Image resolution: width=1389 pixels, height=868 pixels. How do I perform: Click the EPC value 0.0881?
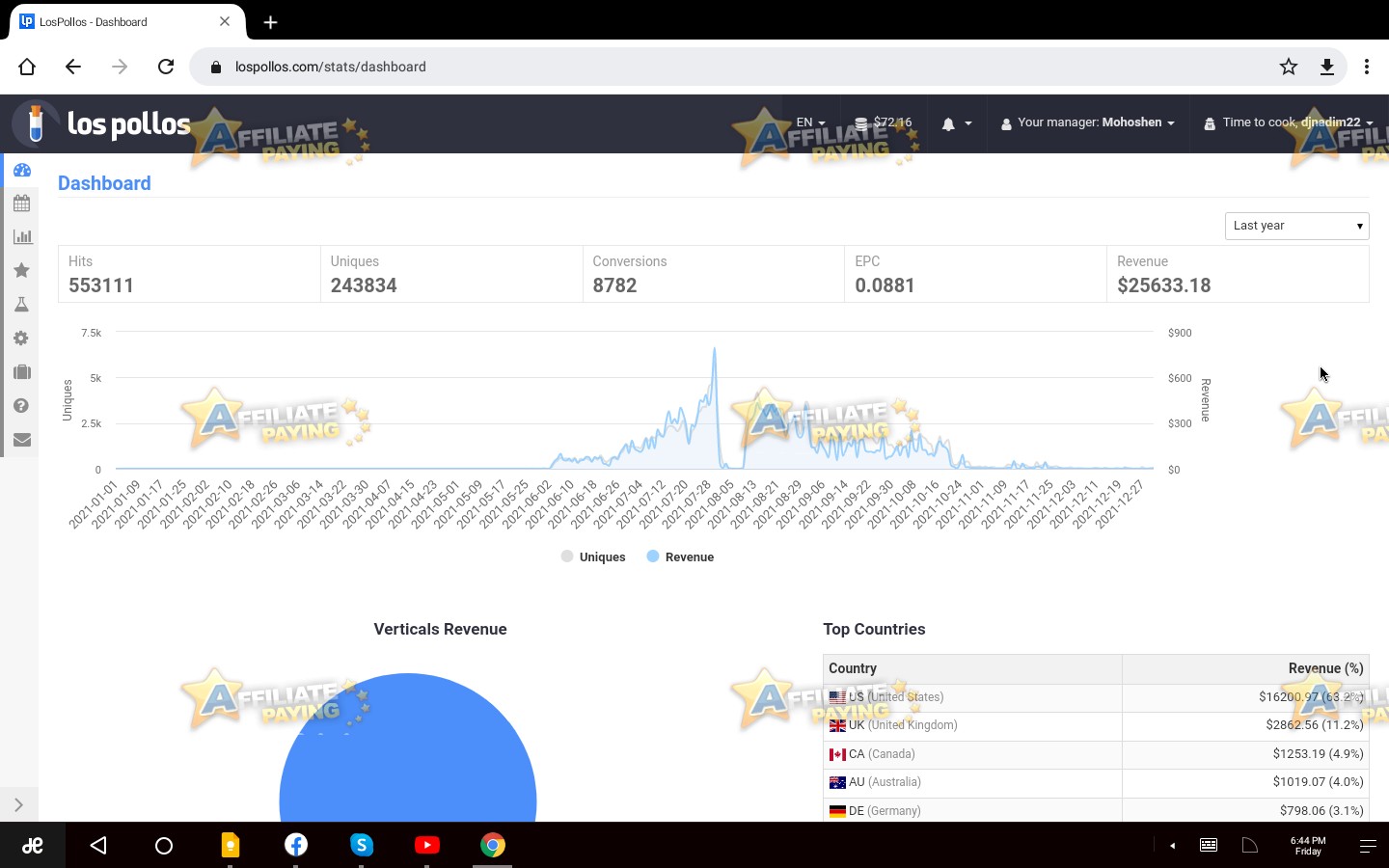[x=885, y=285]
